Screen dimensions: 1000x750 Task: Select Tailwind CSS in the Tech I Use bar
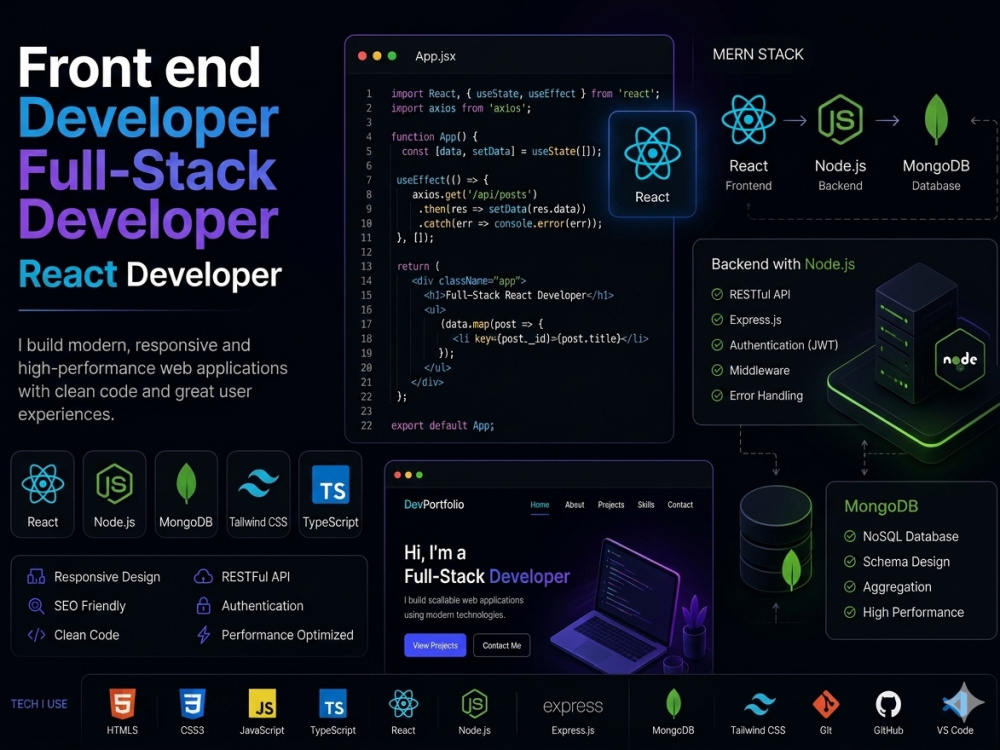(758, 705)
